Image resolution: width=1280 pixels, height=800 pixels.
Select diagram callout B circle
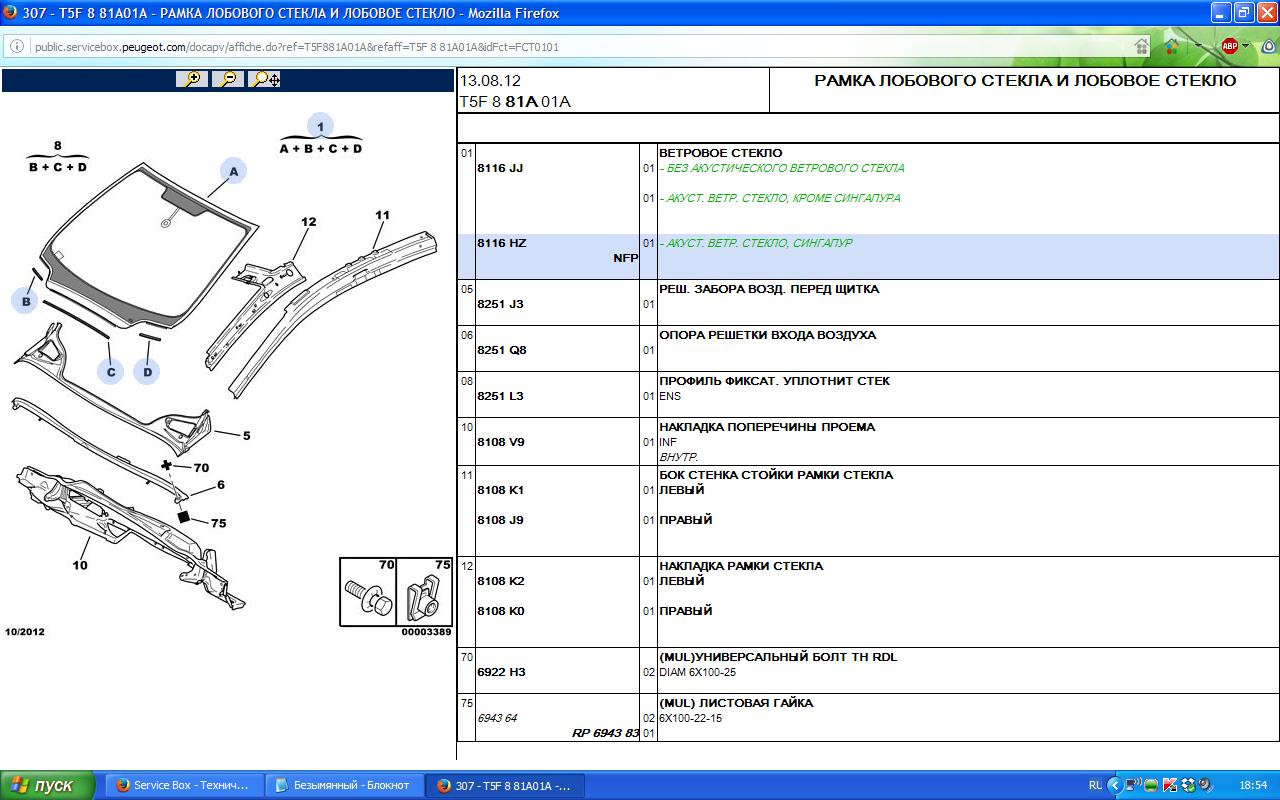click(26, 300)
